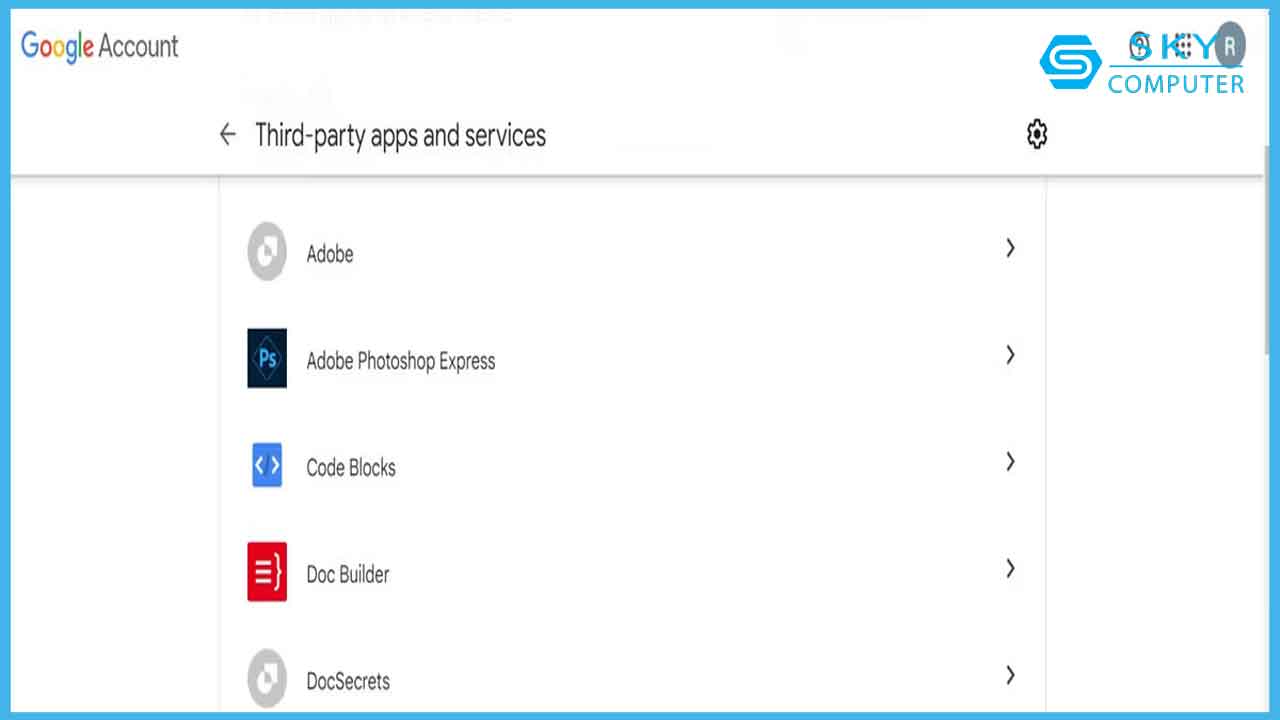Open the Adobe Photoshop Express label
This screenshot has height=720, width=1280.
(400, 361)
